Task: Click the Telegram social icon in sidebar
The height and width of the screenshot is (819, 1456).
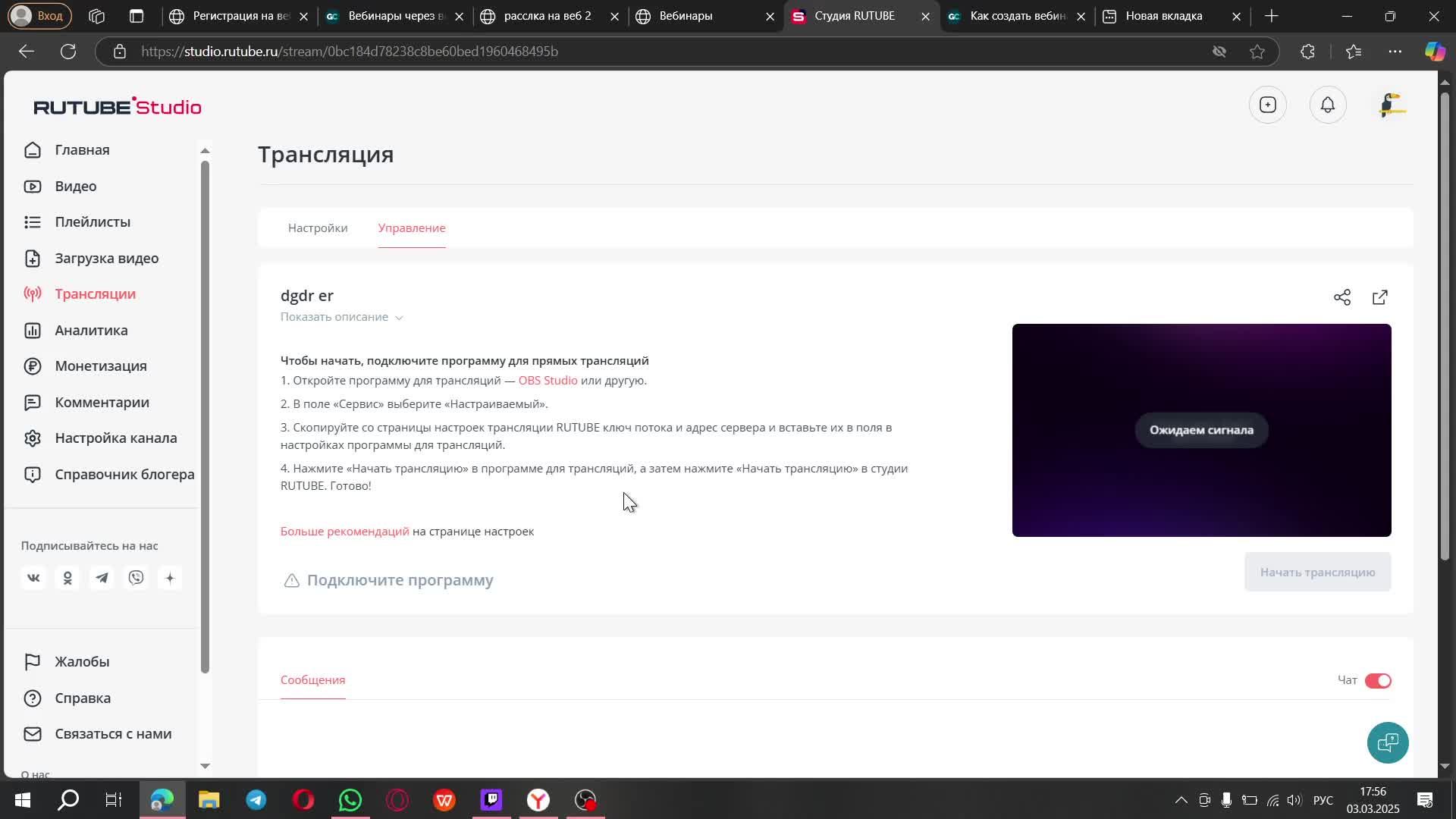Action: pyautogui.click(x=102, y=578)
